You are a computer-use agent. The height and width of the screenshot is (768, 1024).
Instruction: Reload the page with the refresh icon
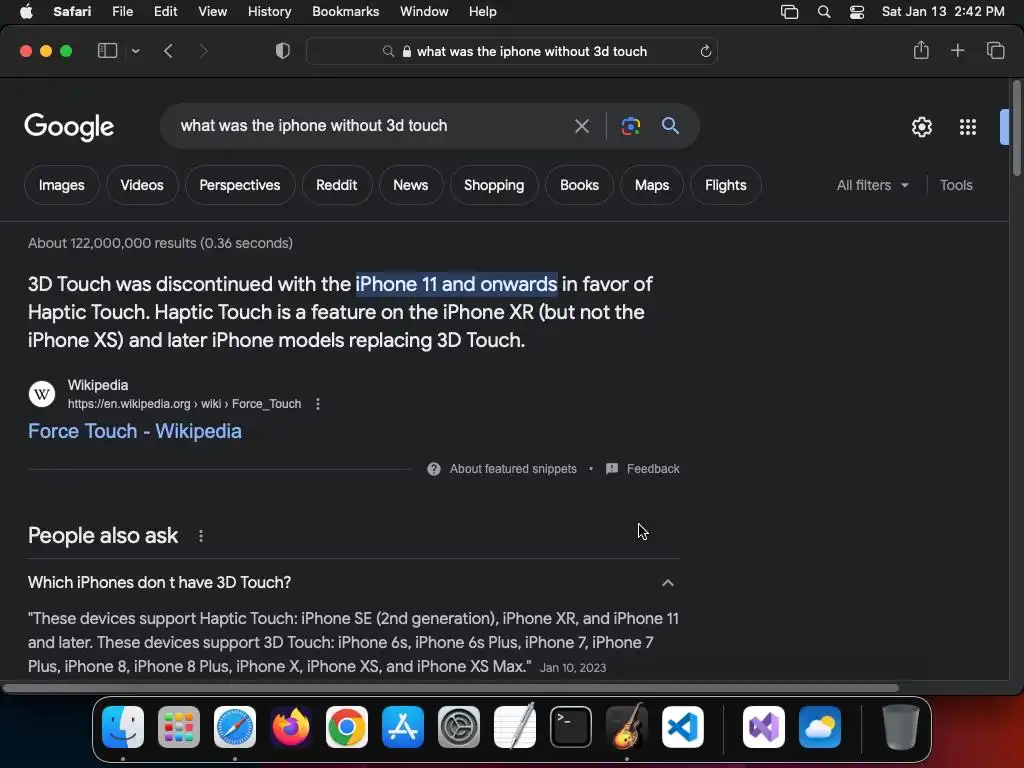click(705, 52)
